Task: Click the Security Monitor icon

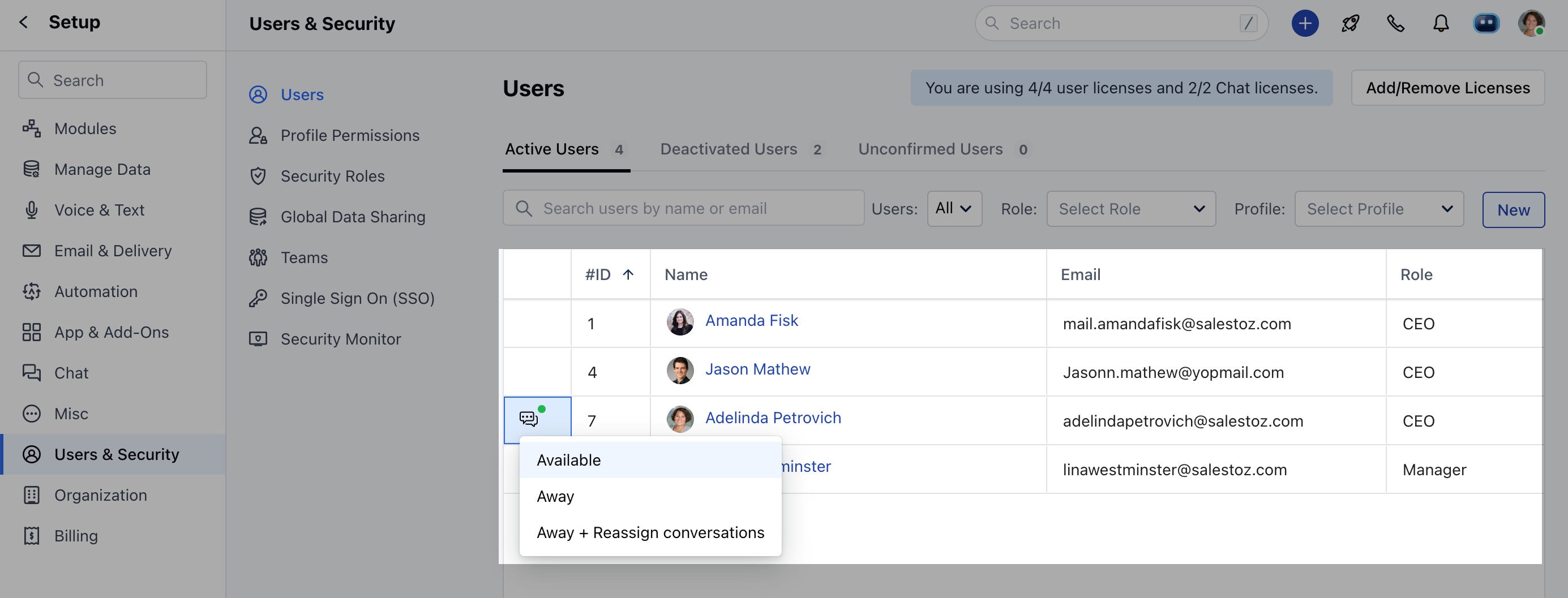Action: 258,339
